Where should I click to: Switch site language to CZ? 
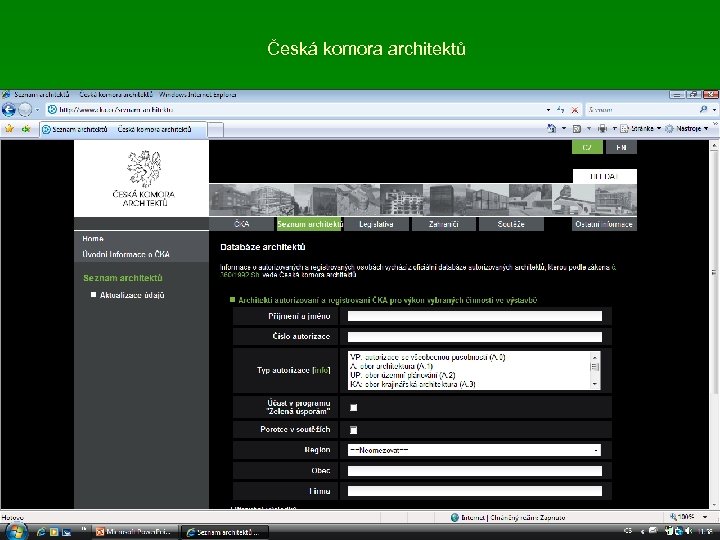point(587,147)
